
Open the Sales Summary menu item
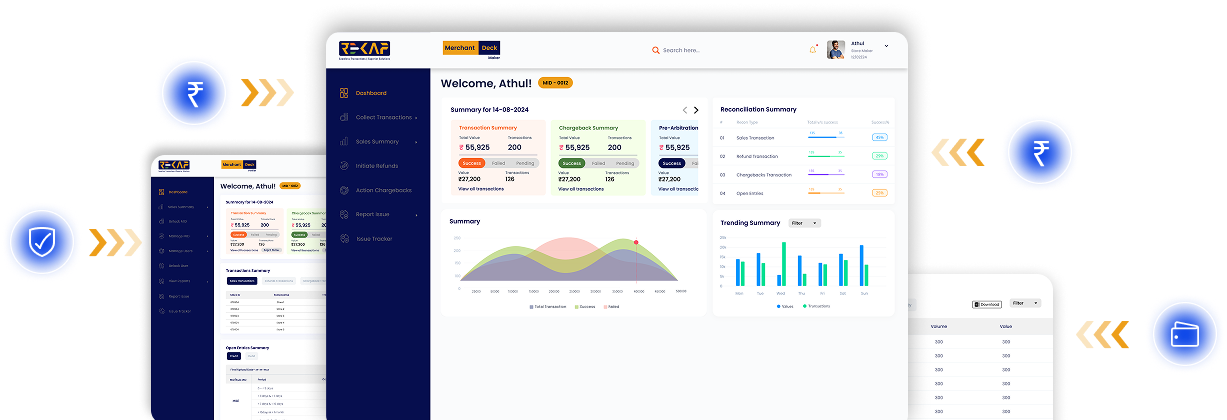coord(380,142)
